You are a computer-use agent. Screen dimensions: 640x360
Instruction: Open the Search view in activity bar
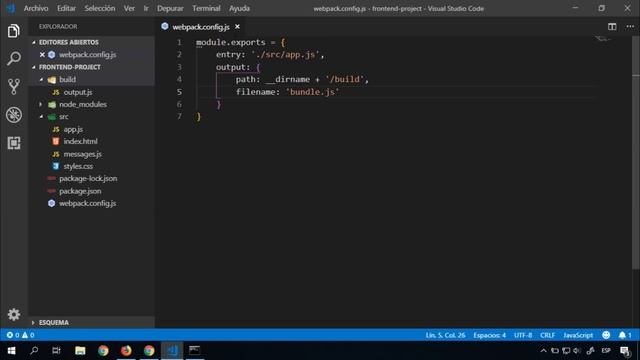pyautogui.click(x=13, y=58)
